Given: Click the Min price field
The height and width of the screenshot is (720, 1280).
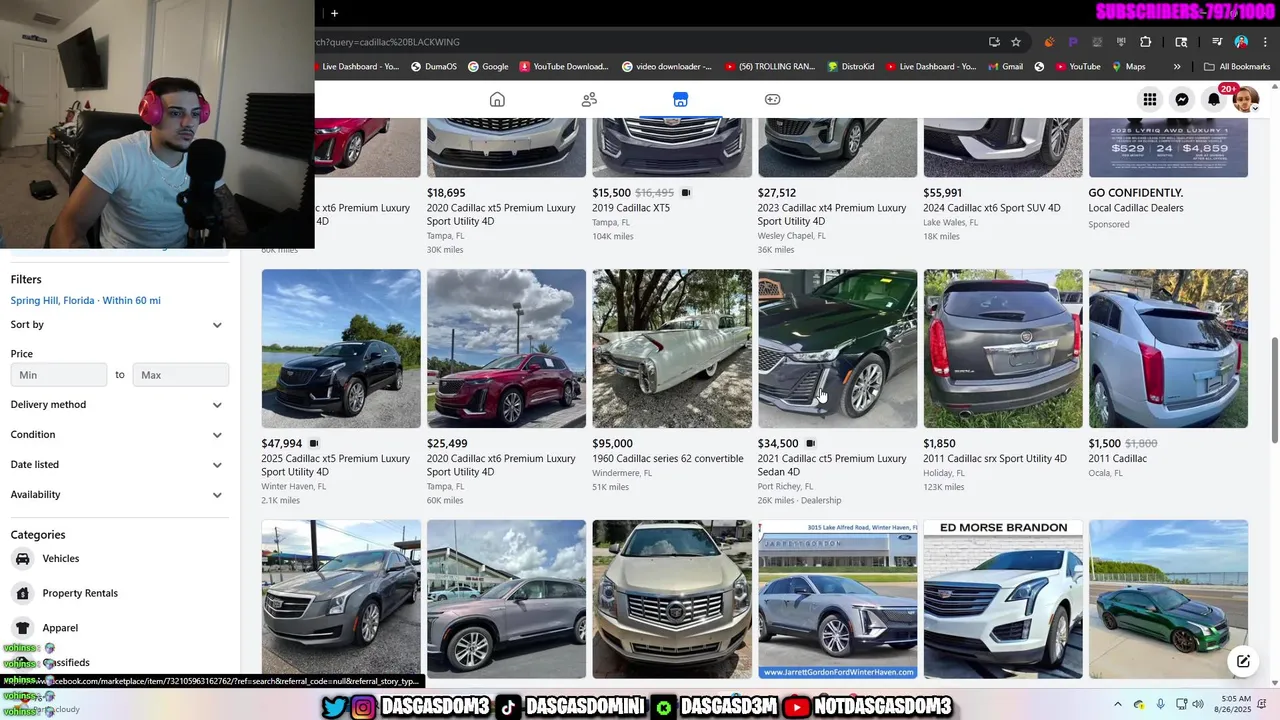Looking at the screenshot, I should [59, 375].
